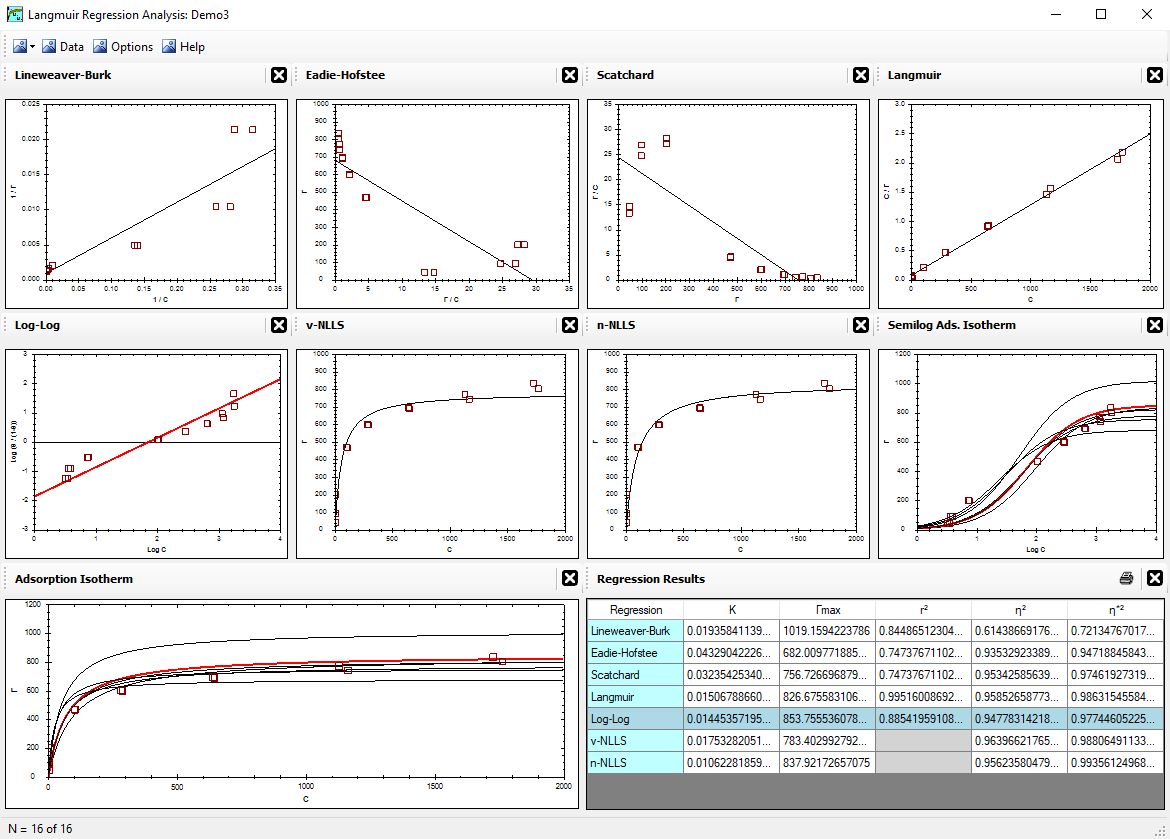This screenshot has height=839, width=1170.
Task: Open the Help menu
Action: [x=183, y=47]
